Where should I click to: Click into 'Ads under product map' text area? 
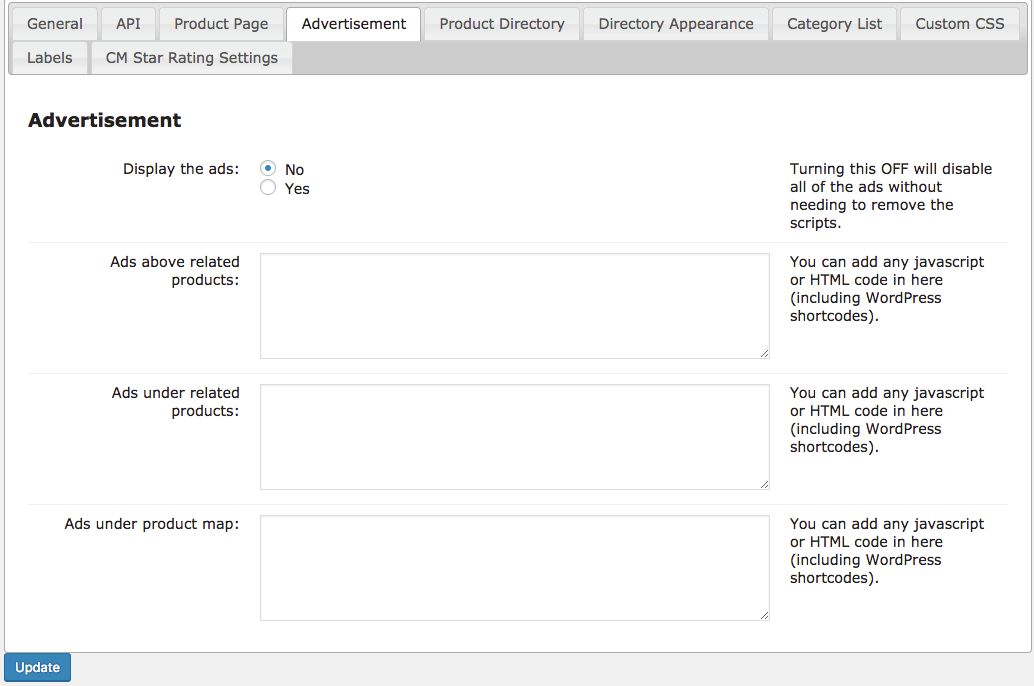[x=514, y=567]
